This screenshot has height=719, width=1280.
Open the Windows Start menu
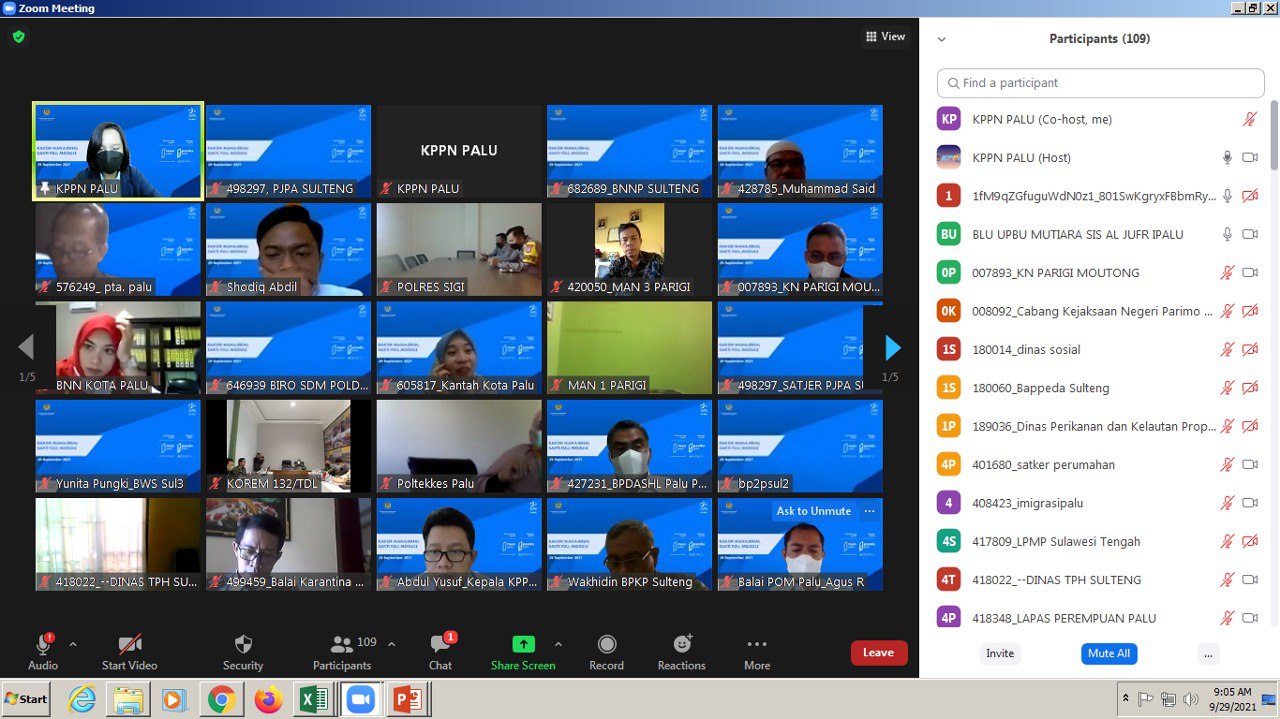(x=27, y=699)
